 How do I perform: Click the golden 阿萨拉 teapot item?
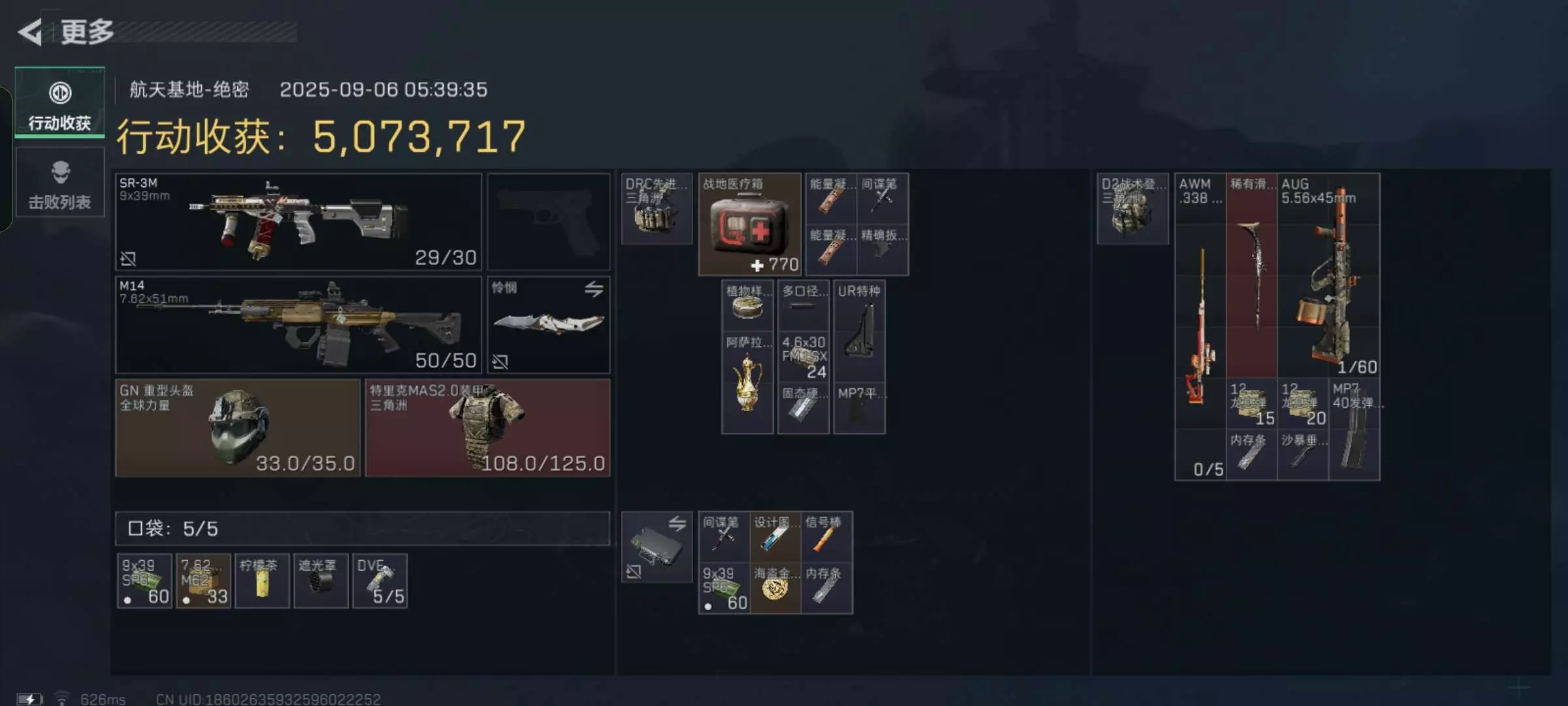coord(748,382)
